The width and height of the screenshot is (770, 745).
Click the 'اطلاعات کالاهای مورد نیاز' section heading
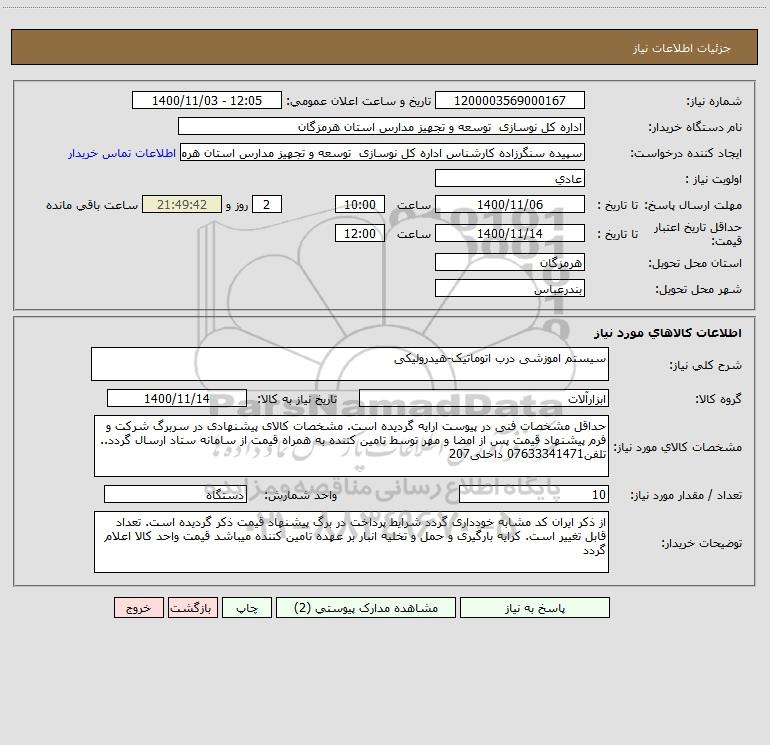tap(668, 333)
